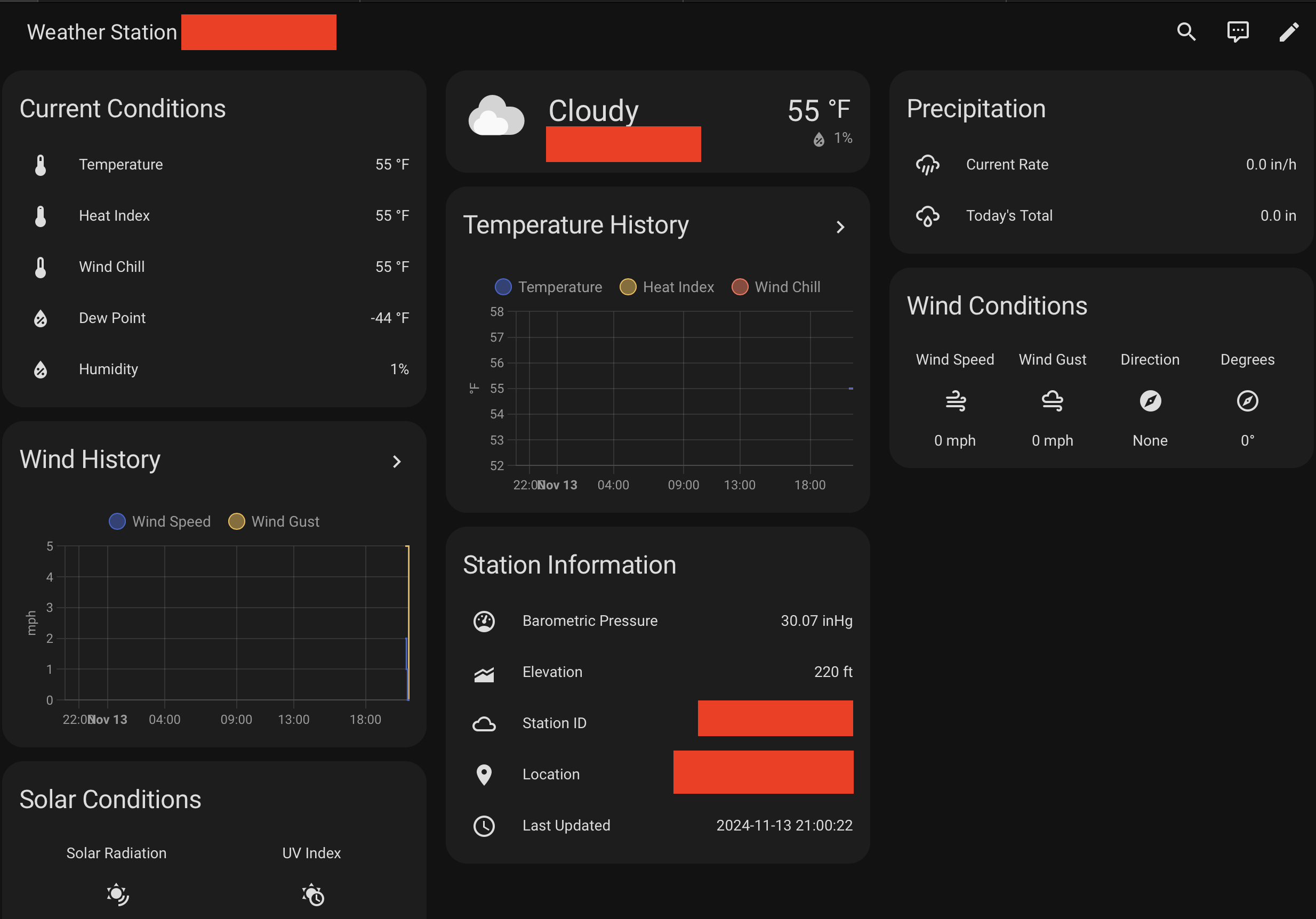Screen dimensions: 1316x919
Task: Toggle the Heat Index series in chart legend
Action: point(667,287)
